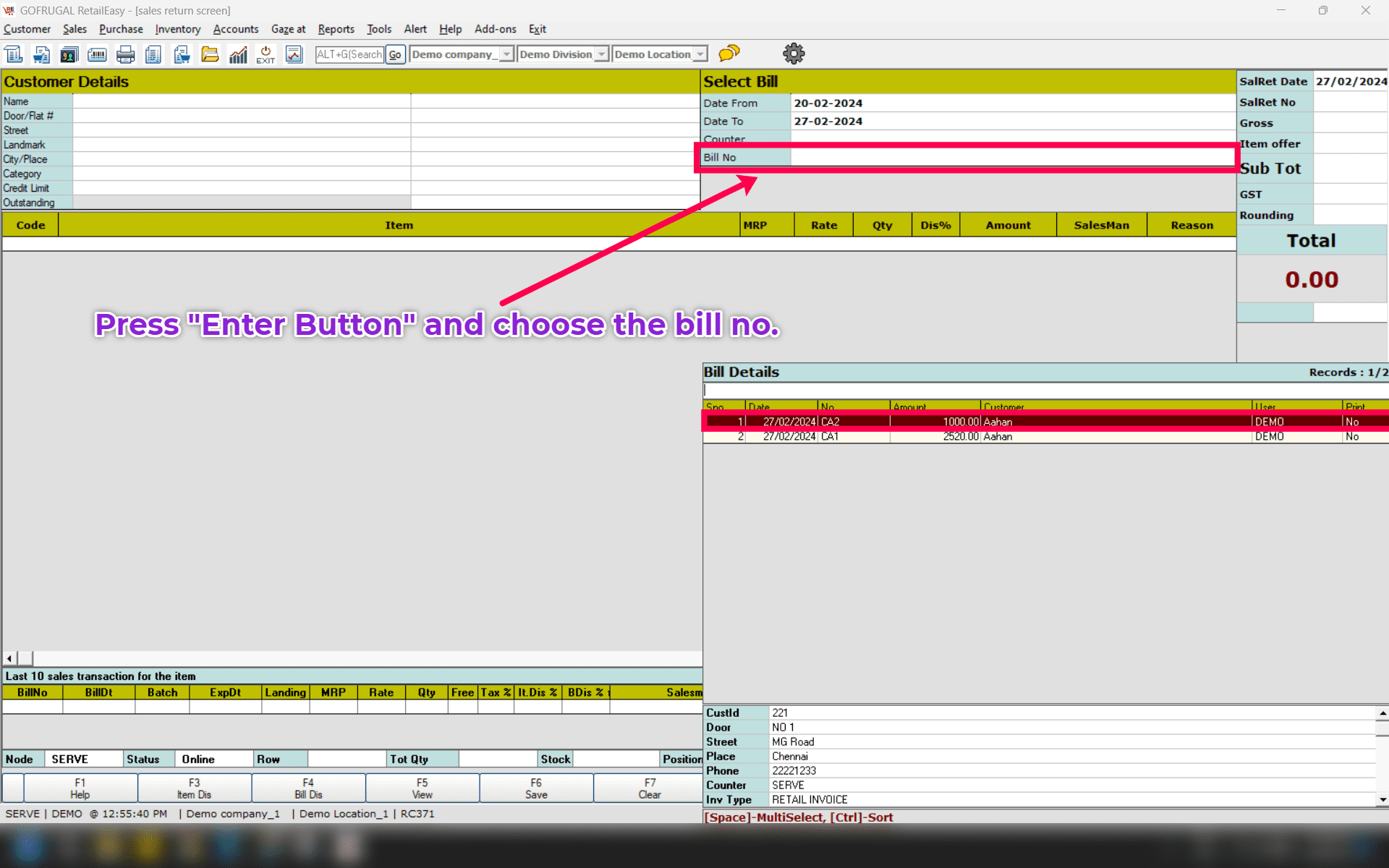Open the settings gear icon

click(x=794, y=54)
